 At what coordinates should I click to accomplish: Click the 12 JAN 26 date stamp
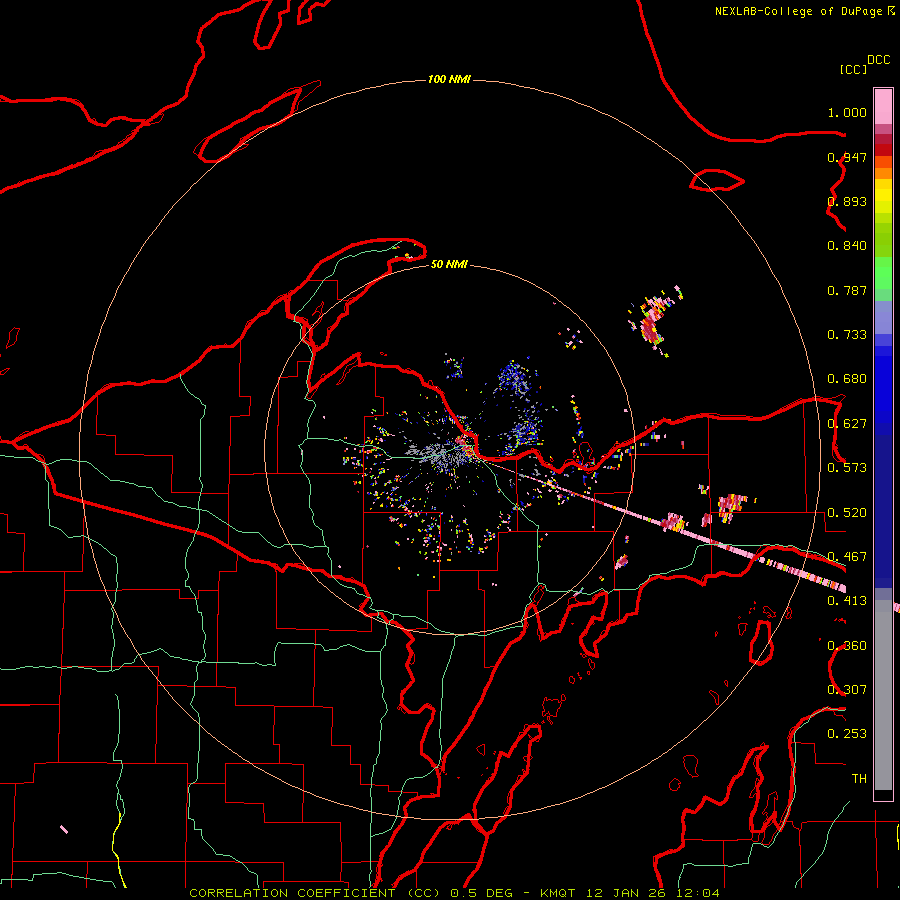tap(625, 893)
